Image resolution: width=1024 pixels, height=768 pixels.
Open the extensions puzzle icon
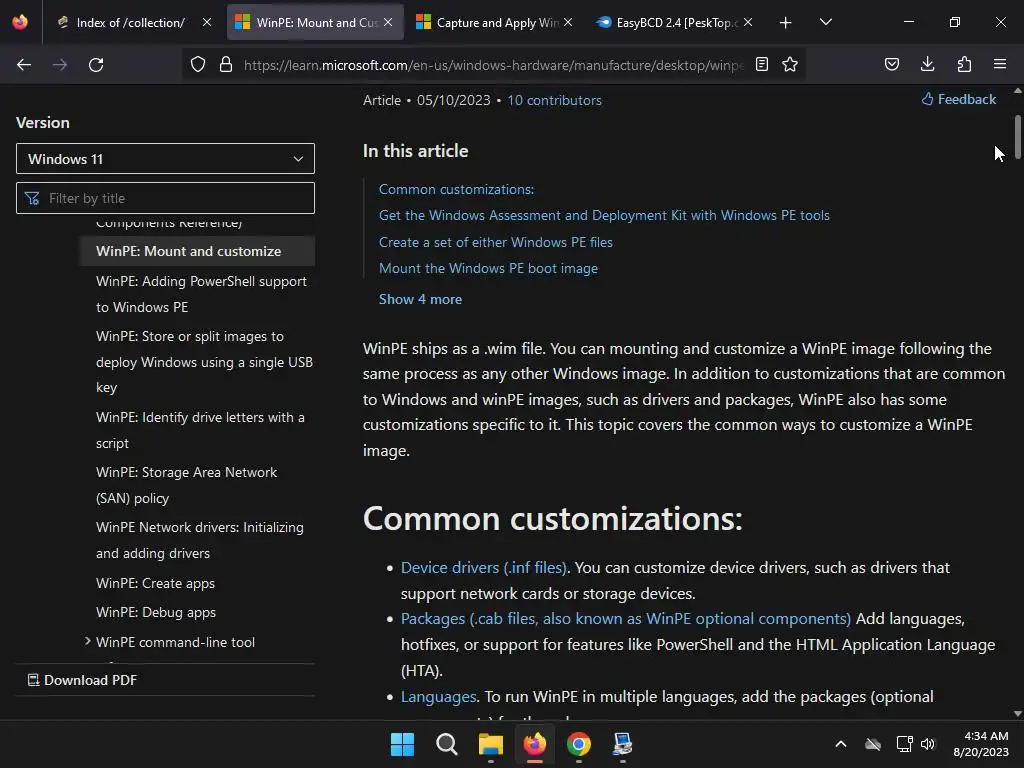964,64
